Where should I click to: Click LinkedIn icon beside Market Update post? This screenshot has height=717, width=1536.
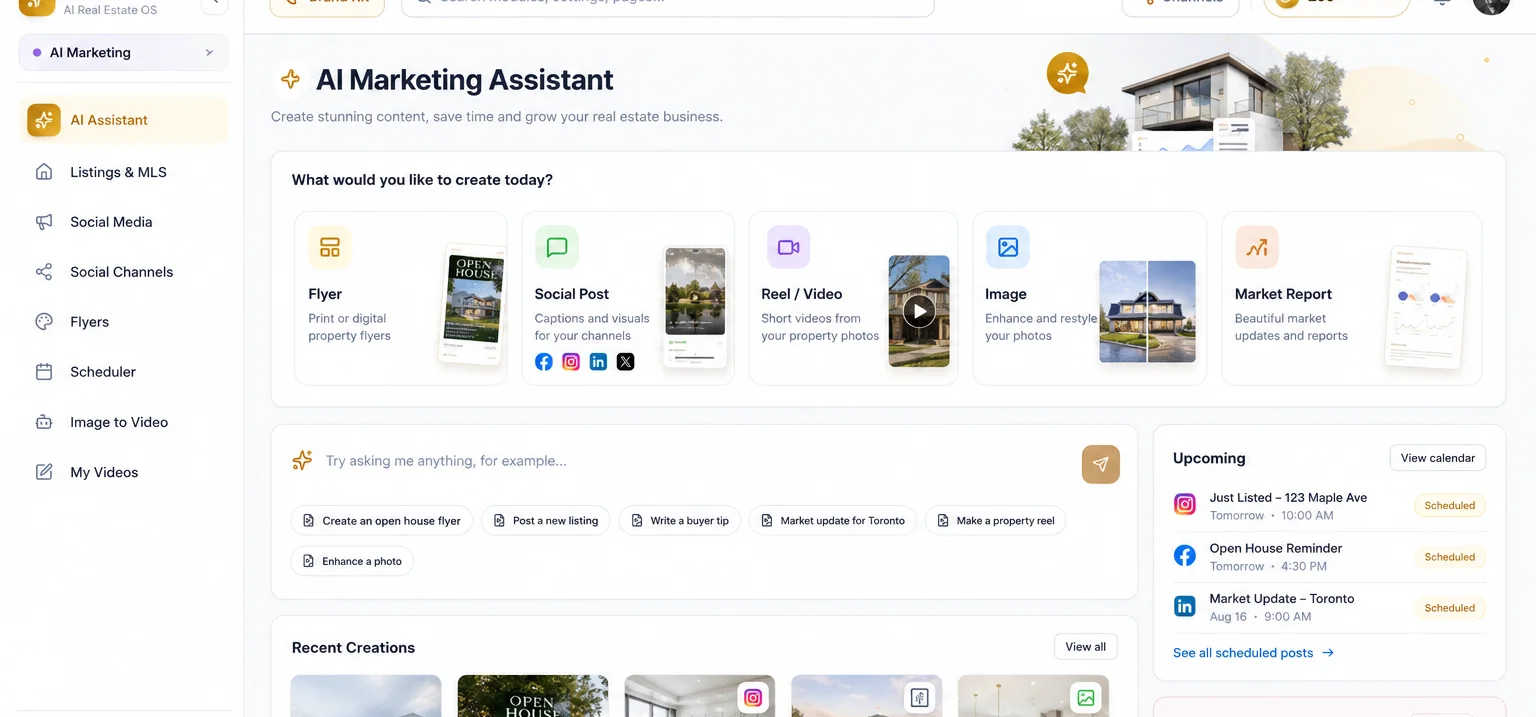pos(1185,606)
